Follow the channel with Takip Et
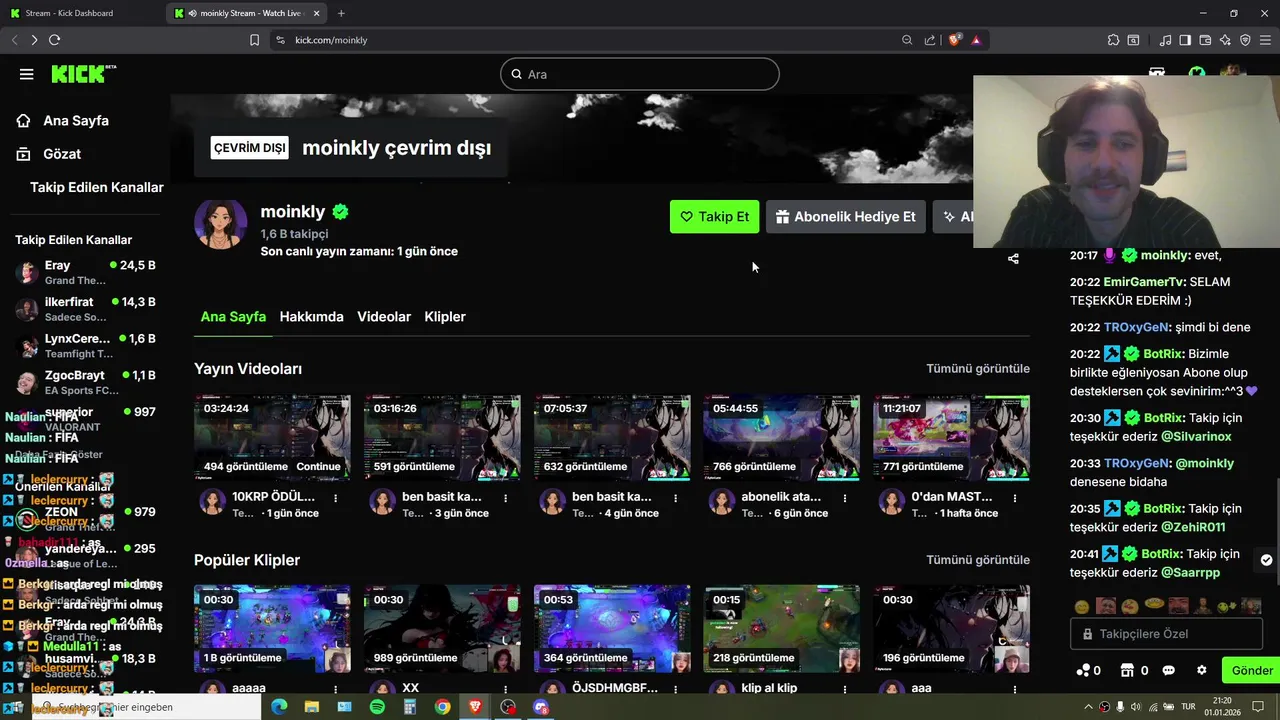 [x=714, y=217]
